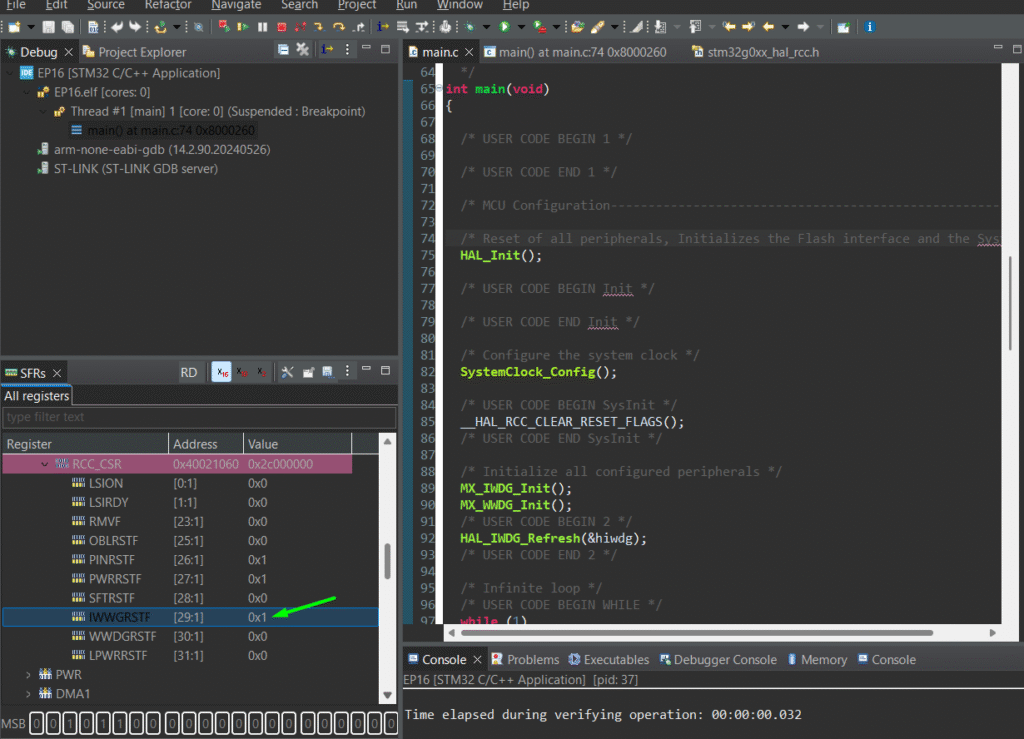Toggle Collapse All icon in Debug view

(x=283, y=50)
